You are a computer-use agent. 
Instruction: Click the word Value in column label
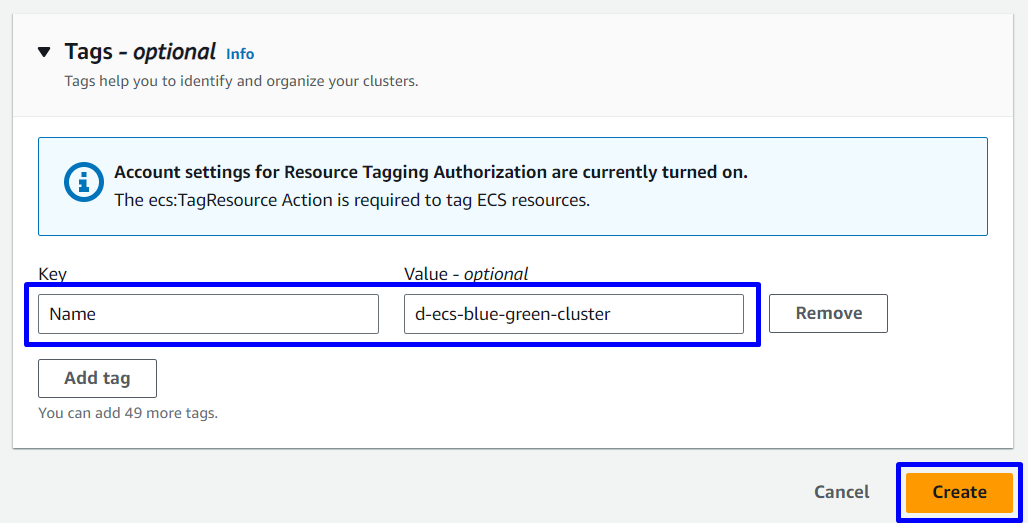coord(426,274)
